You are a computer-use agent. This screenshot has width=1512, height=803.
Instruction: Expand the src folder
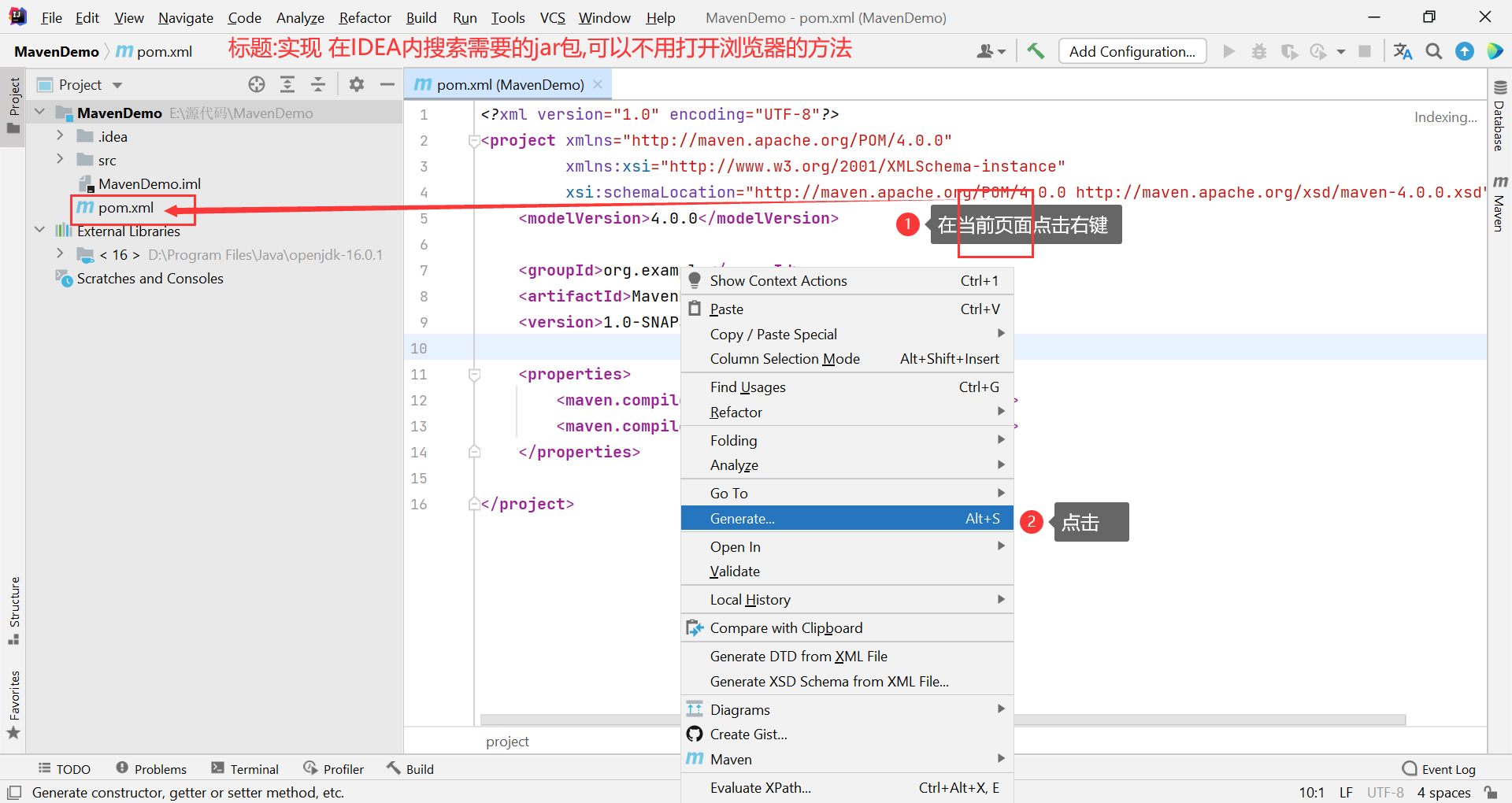coord(60,159)
